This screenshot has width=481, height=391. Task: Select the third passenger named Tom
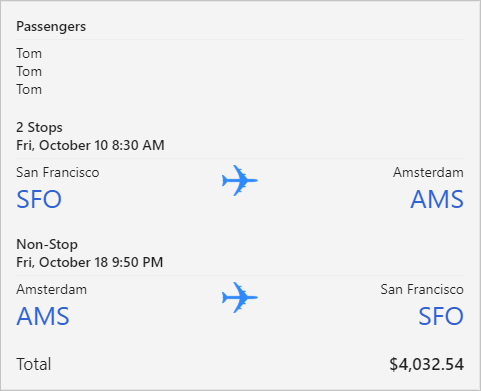(x=29, y=90)
